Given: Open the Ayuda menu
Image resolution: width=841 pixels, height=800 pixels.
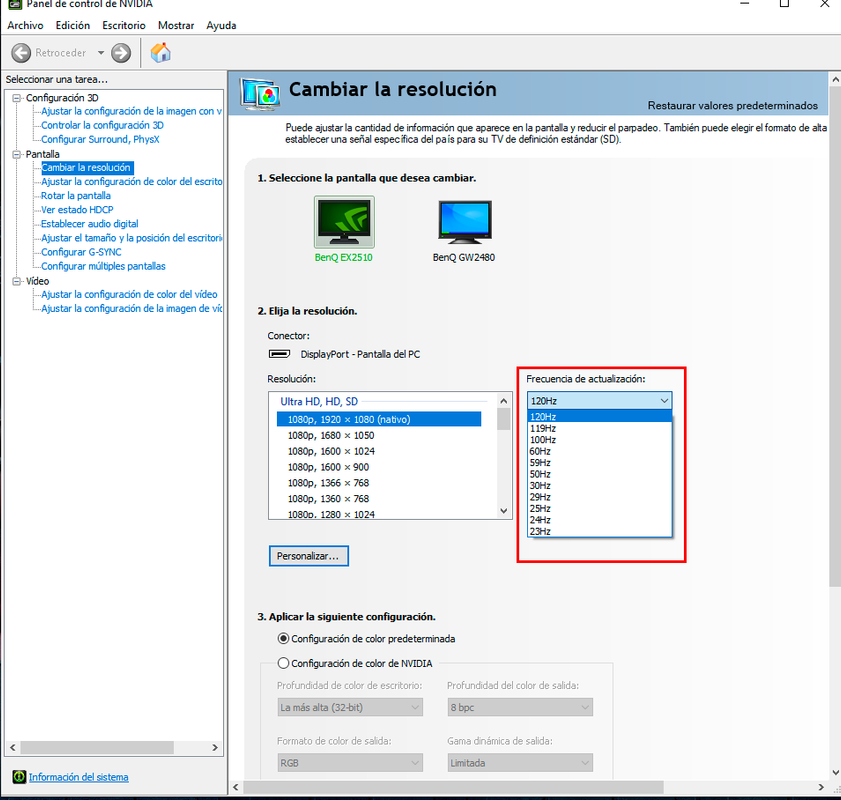Looking at the screenshot, I should pyautogui.click(x=221, y=25).
